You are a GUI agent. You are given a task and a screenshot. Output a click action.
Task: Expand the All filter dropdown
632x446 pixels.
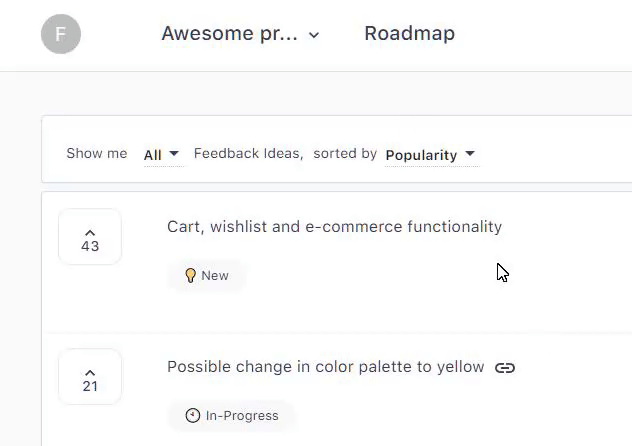[161, 154]
